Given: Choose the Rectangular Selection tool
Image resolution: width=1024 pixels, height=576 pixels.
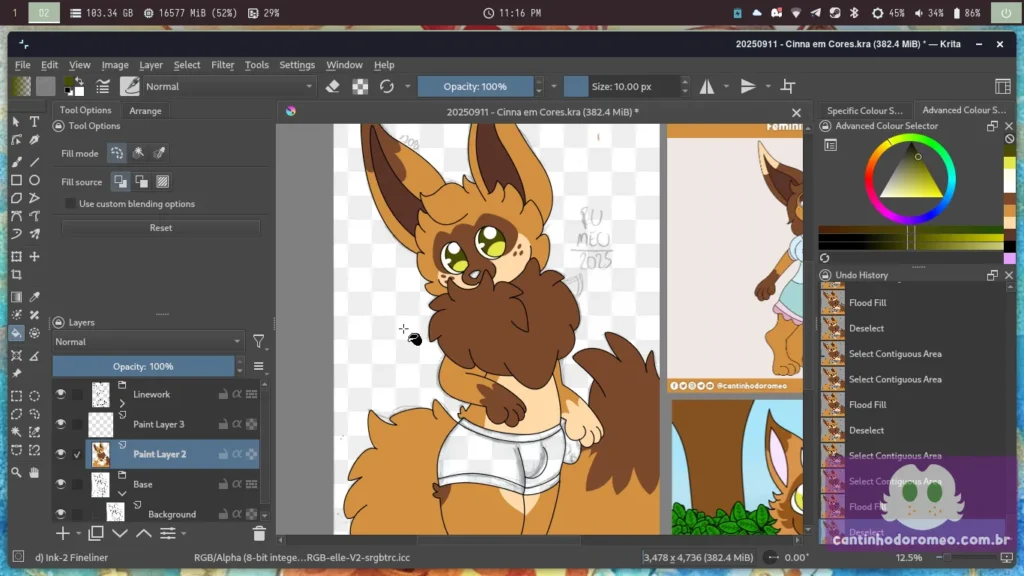Looking at the screenshot, I should (16, 396).
